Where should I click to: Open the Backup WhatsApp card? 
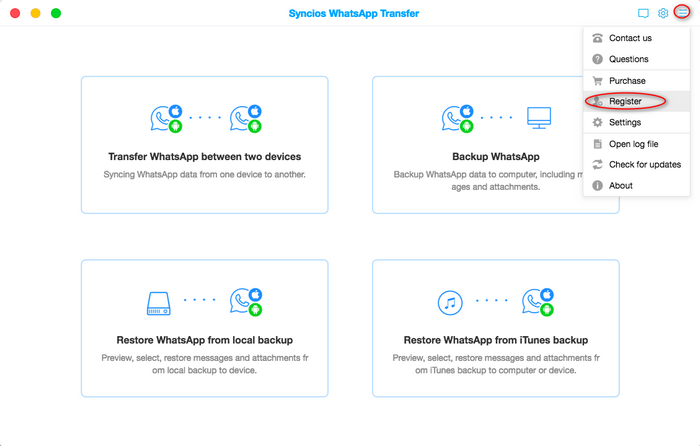point(496,145)
